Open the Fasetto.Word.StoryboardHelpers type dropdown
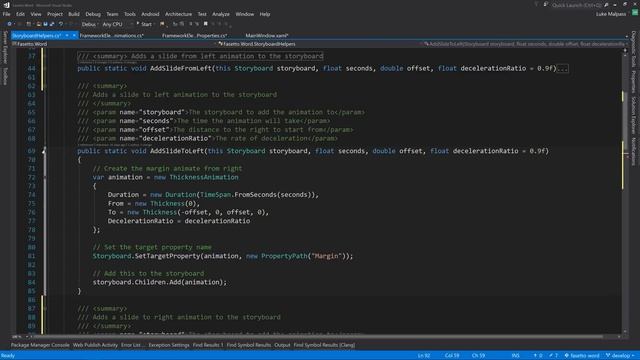The width and height of the screenshot is (640, 360). click(318, 44)
